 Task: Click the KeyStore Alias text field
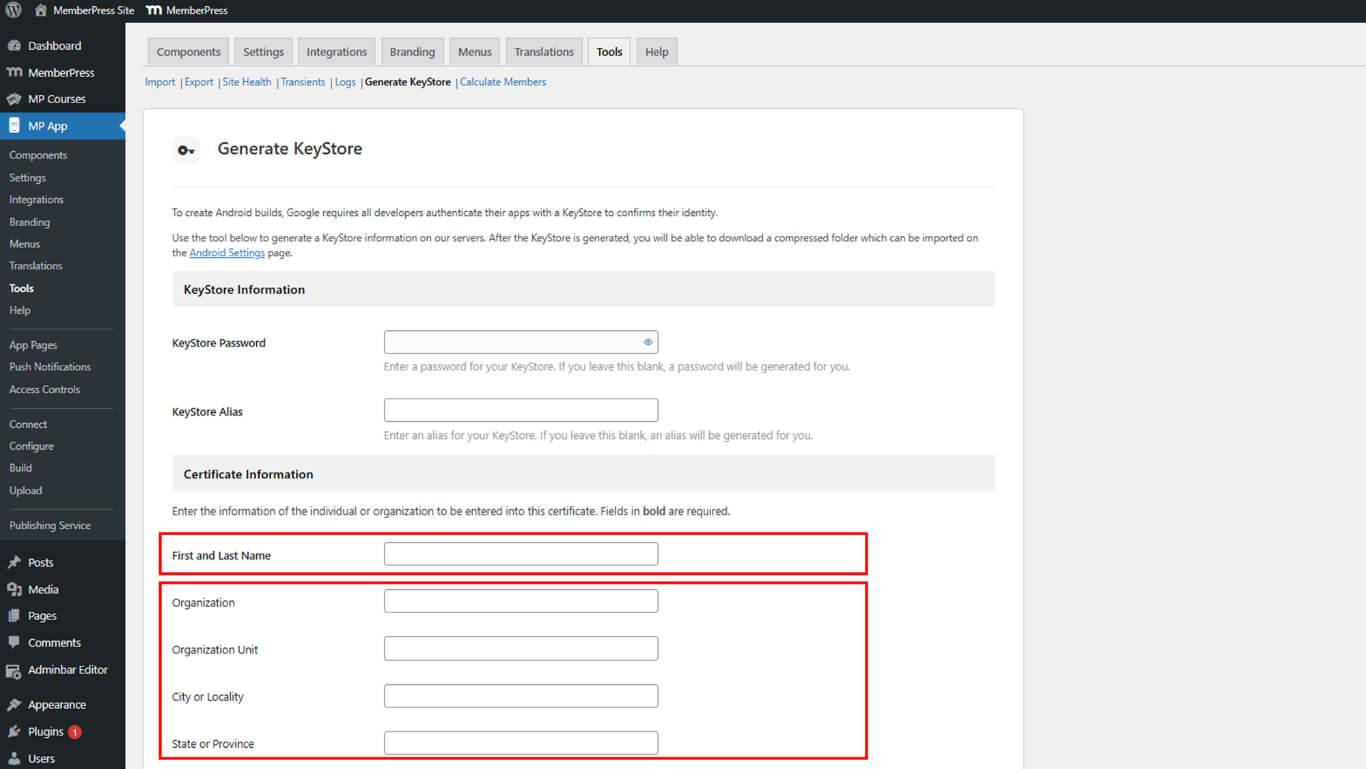(521, 410)
